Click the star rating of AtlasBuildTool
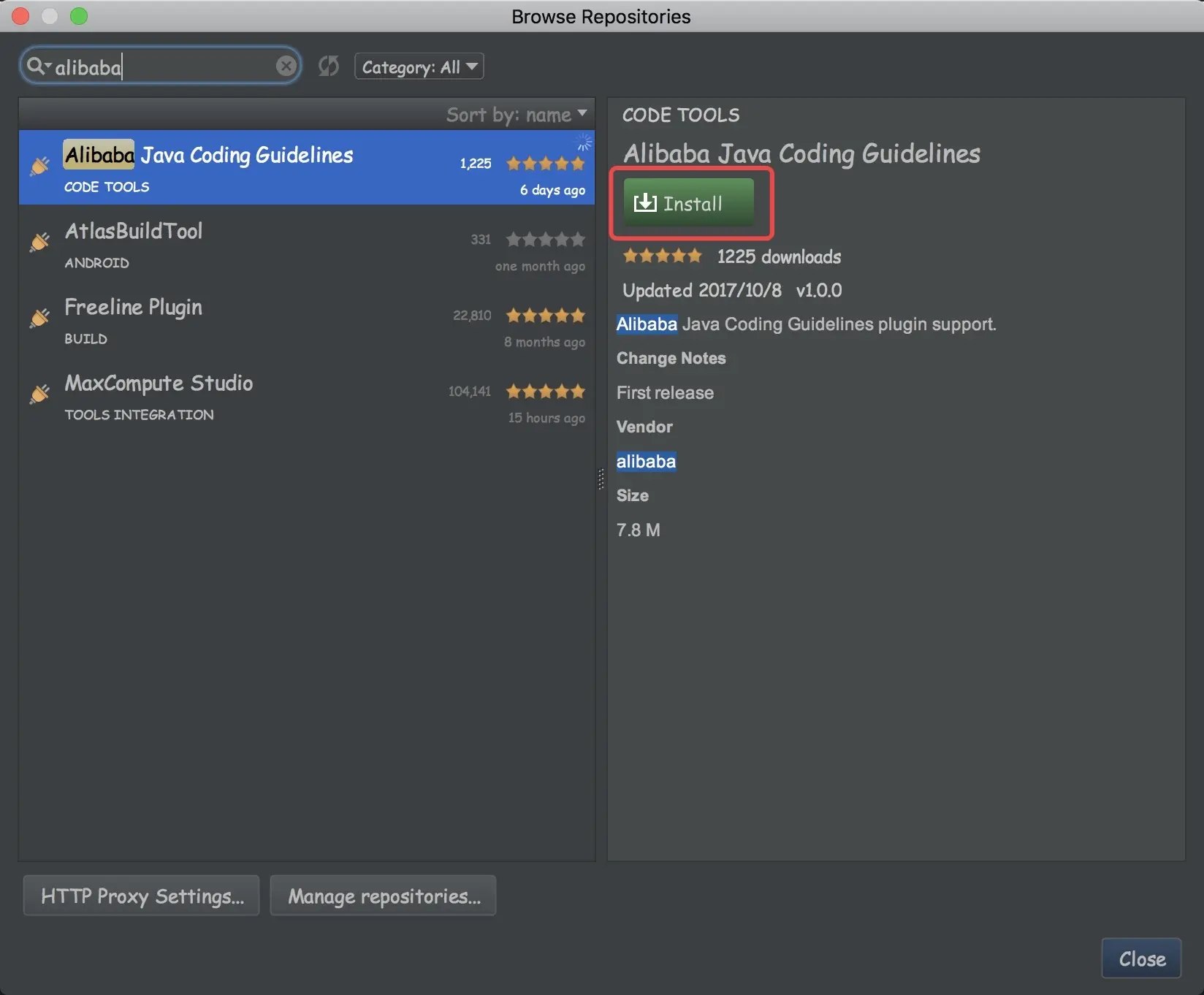 [546, 240]
